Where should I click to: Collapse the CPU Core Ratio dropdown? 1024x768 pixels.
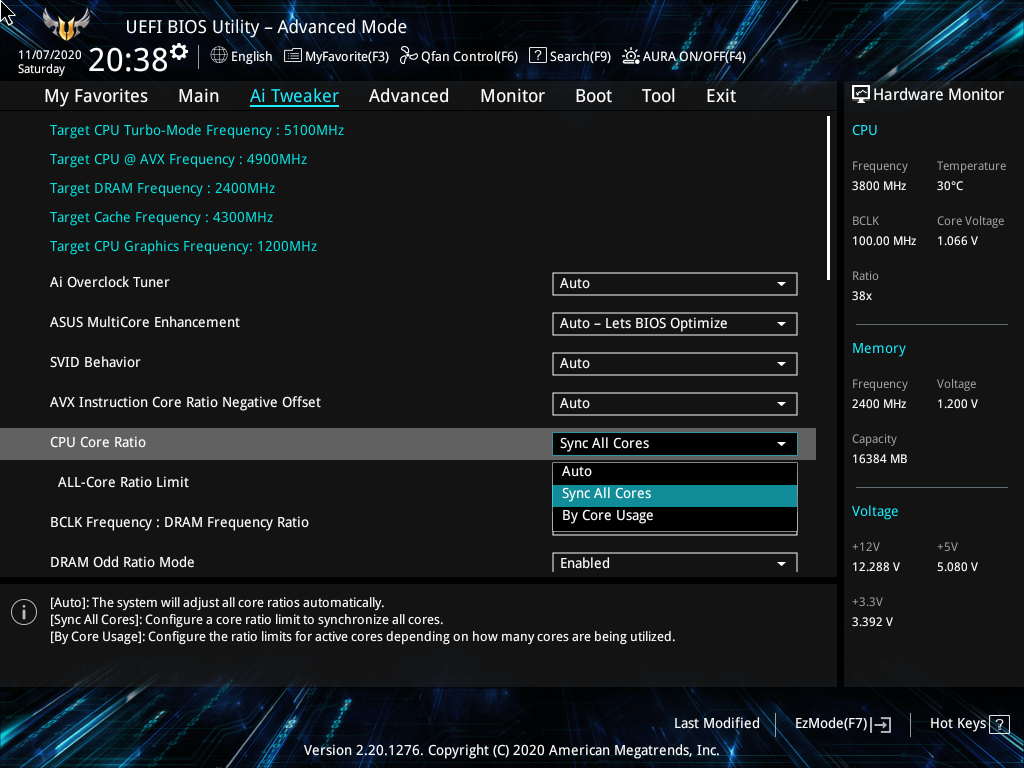[675, 443]
